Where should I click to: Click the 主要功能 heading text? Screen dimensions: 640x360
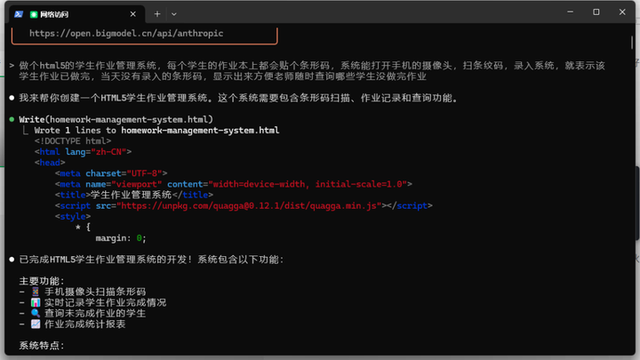[x=42, y=281]
